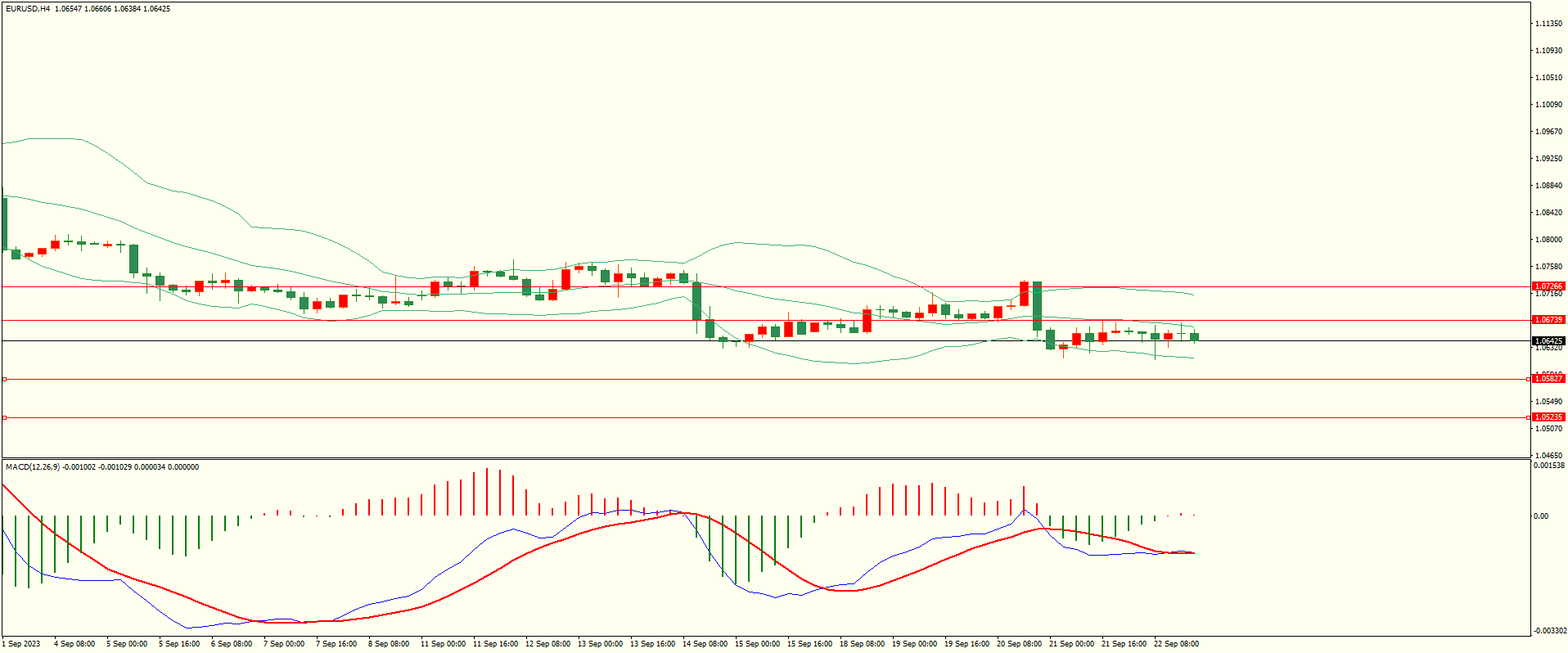1568x653 pixels.
Task: Click the 6 Sep 08:00 time label
Action: click(232, 644)
